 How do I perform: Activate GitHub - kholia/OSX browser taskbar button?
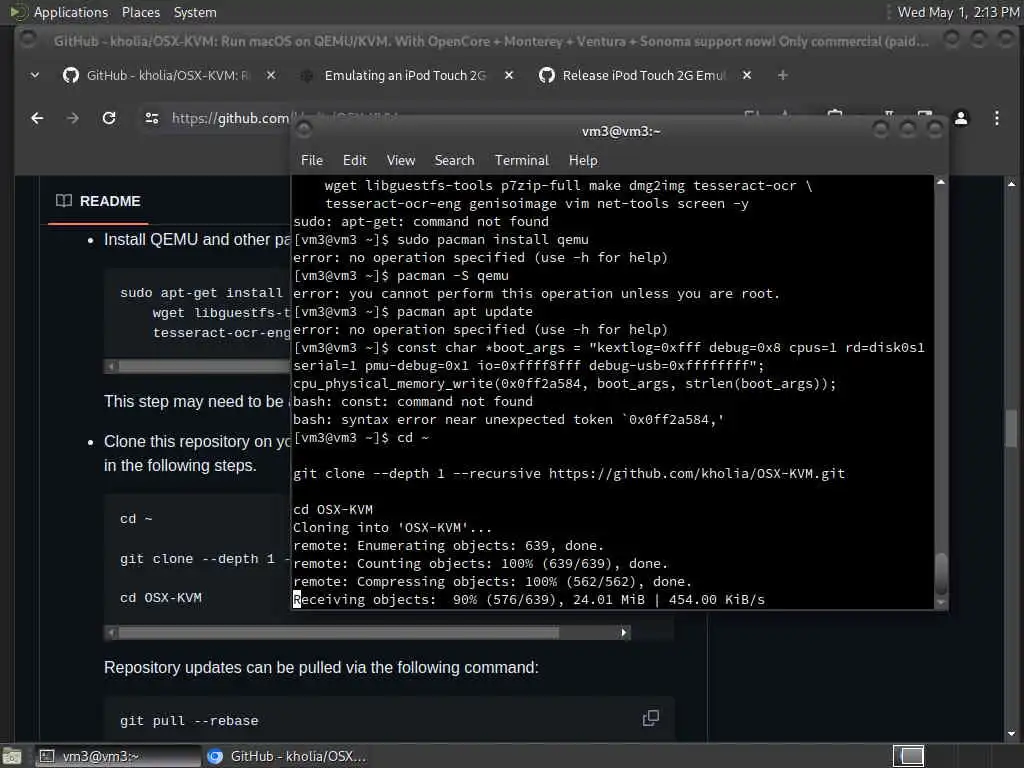[x=286, y=756]
